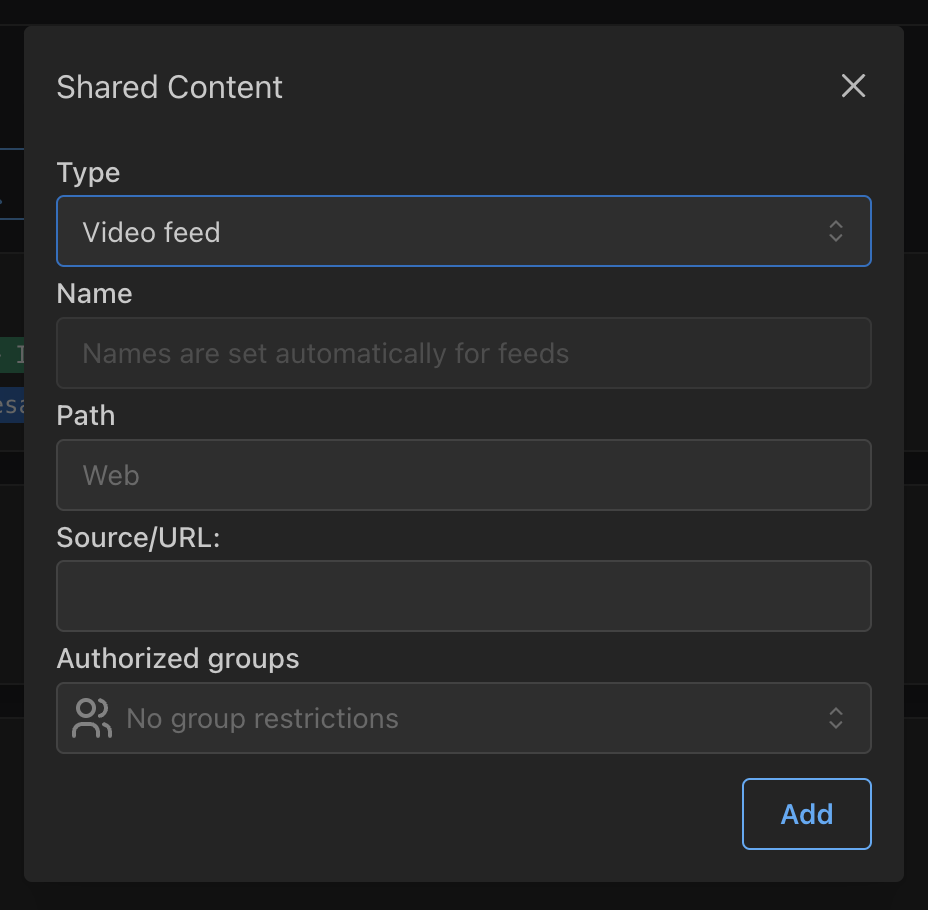Click the people icon in Authorized groups field
Viewport: 928px width, 910px height.
tap(90, 718)
